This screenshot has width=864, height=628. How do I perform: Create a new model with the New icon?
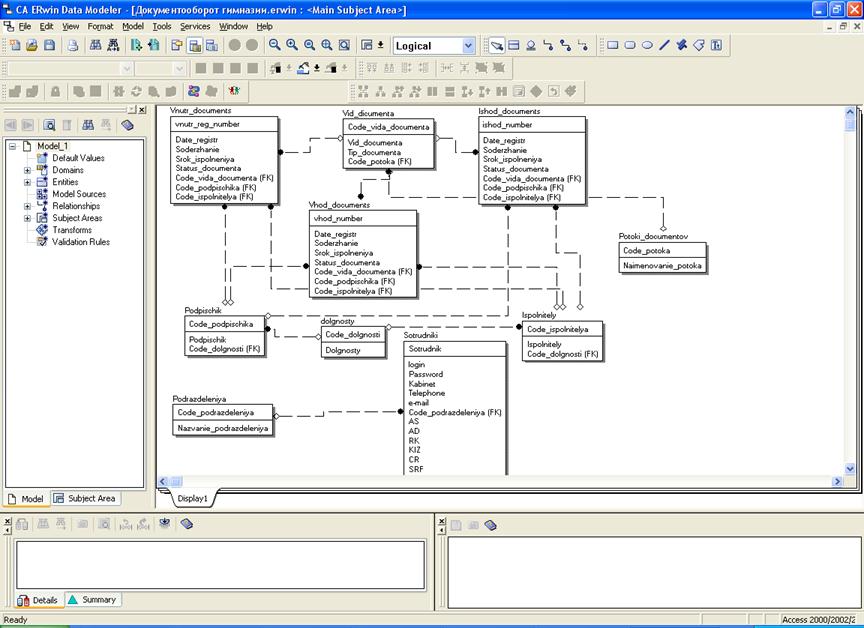point(15,46)
